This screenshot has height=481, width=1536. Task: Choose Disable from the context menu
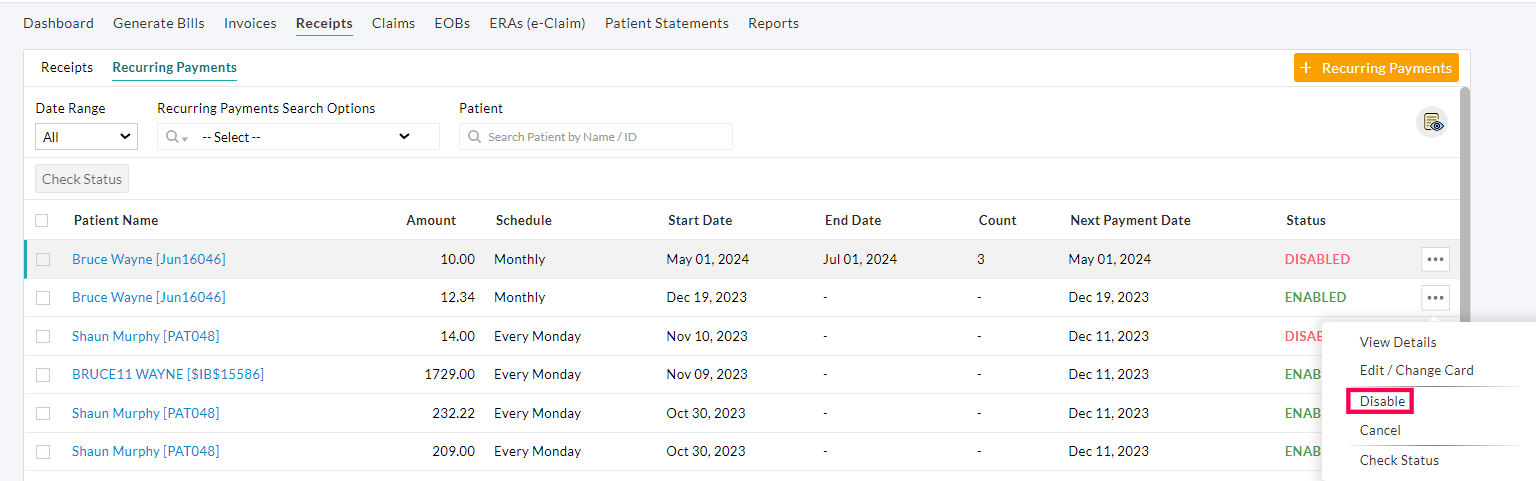(1382, 401)
